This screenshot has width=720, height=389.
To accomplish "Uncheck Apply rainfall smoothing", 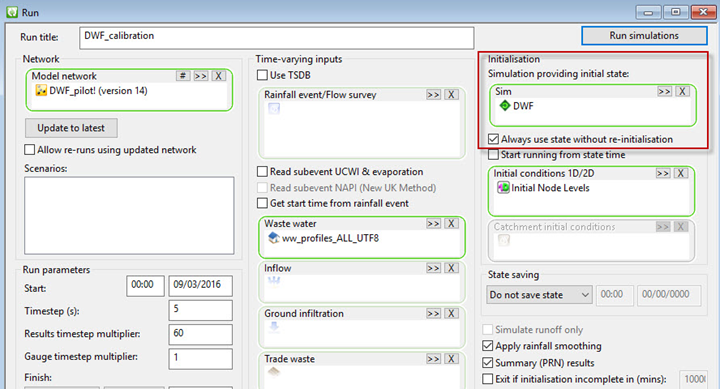I will coord(488,346).
